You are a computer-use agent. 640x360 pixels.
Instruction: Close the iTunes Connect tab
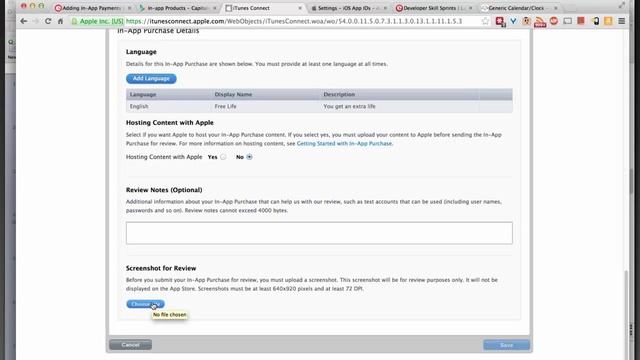click(x=300, y=8)
